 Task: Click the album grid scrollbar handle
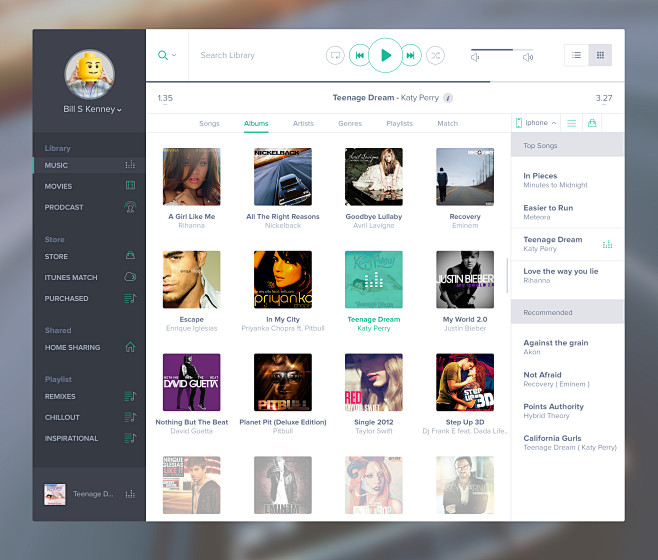pyautogui.click(x=507, y=275)
